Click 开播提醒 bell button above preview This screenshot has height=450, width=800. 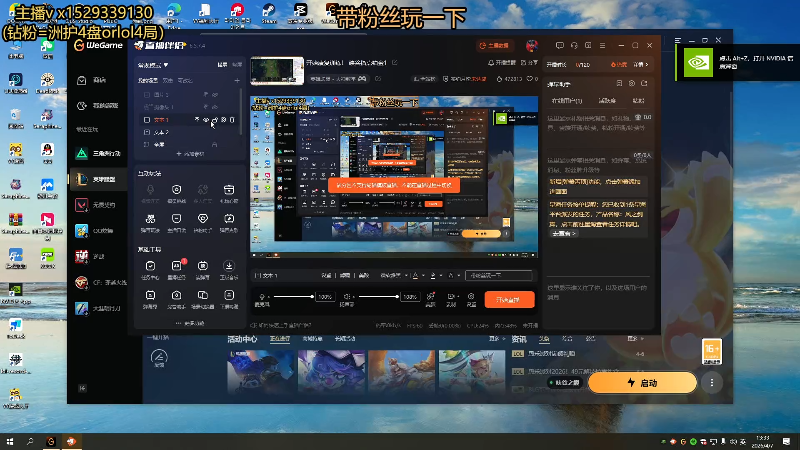pos(502,63)
